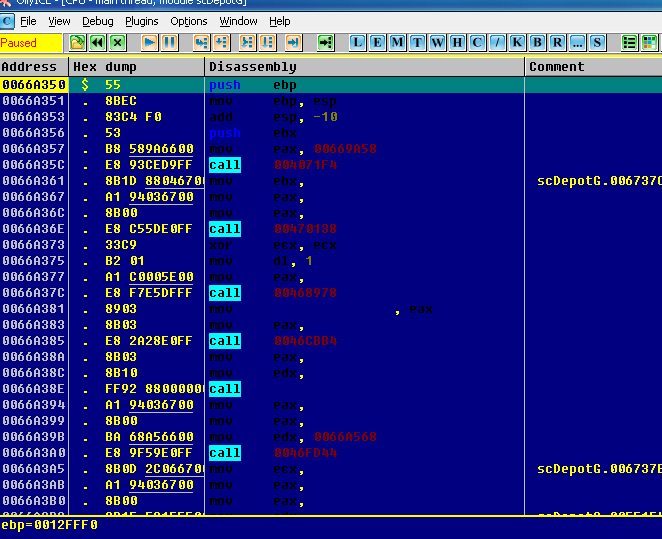Open References window (R button)

click(x=557, y=43)
